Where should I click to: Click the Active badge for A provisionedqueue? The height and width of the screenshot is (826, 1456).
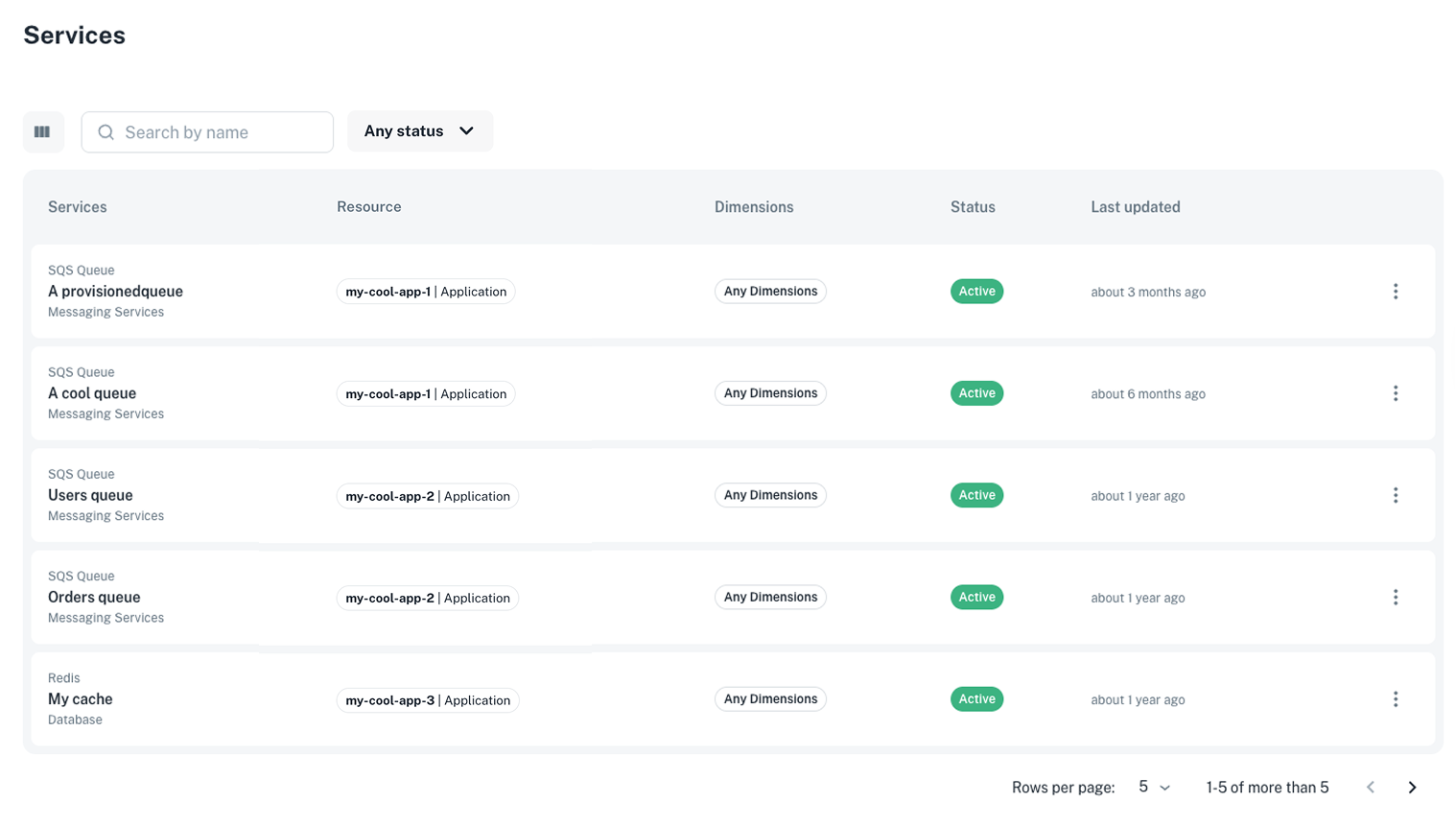[975, 291]
